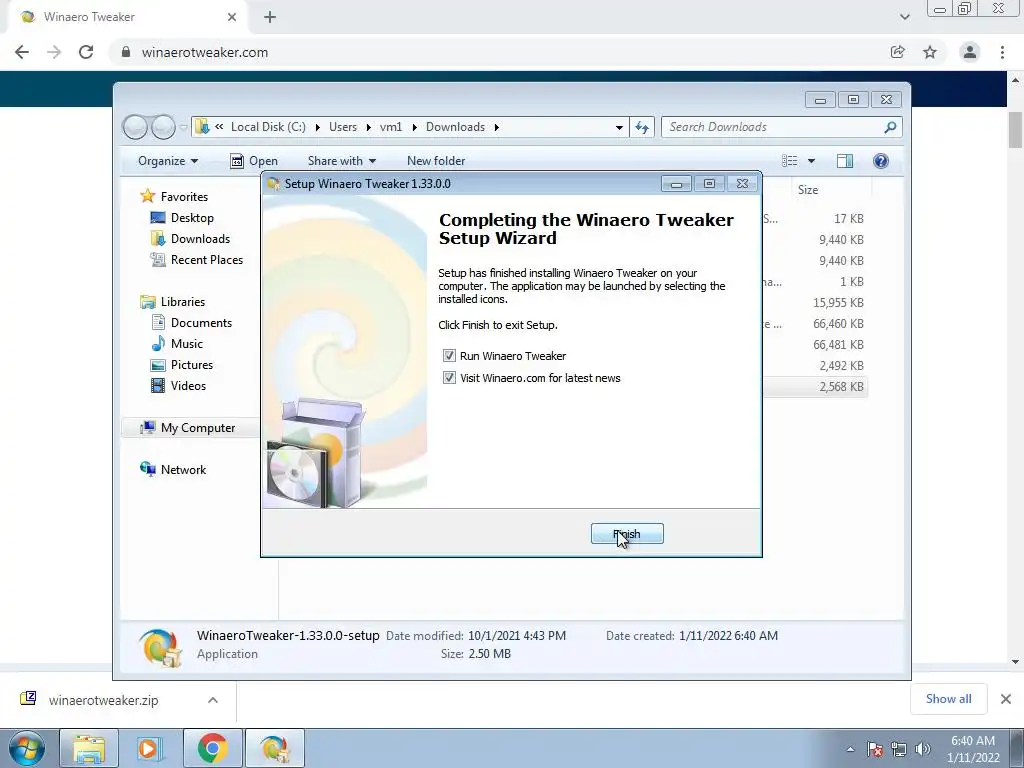Open Windows Media Player taskbar icon

[x=150, y=748]
